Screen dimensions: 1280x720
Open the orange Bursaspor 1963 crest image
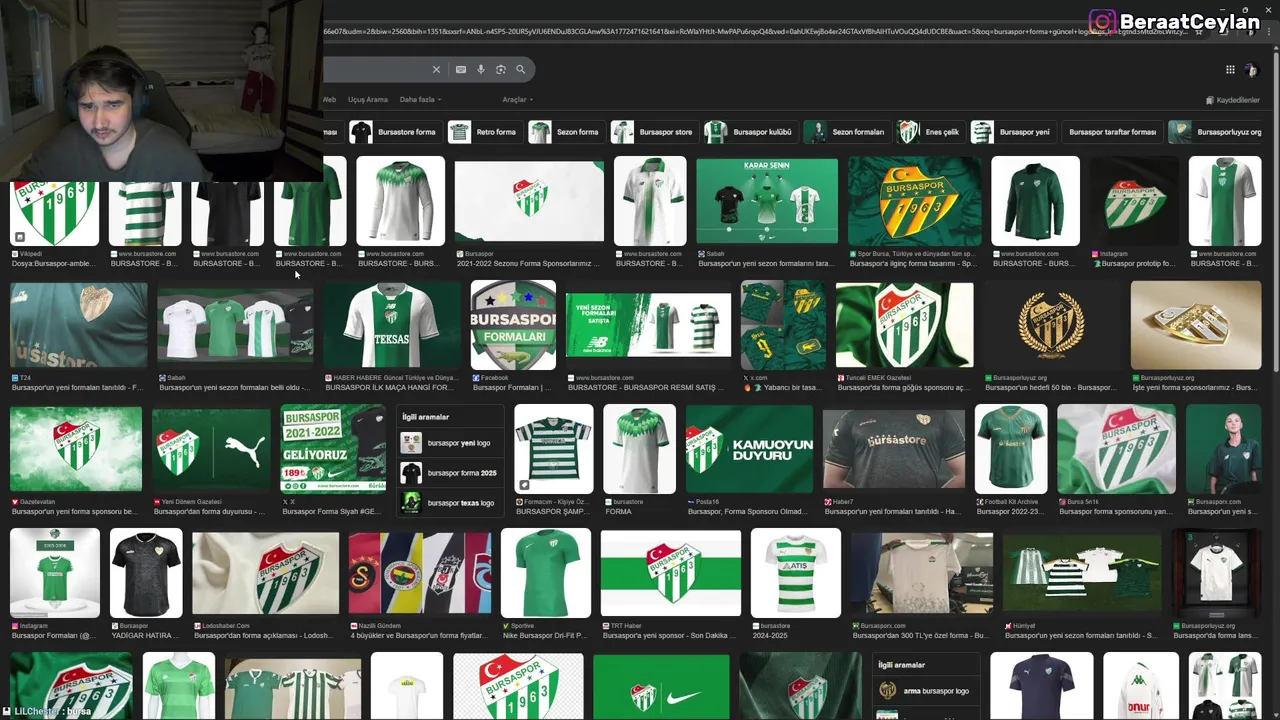tap(915, 201)
